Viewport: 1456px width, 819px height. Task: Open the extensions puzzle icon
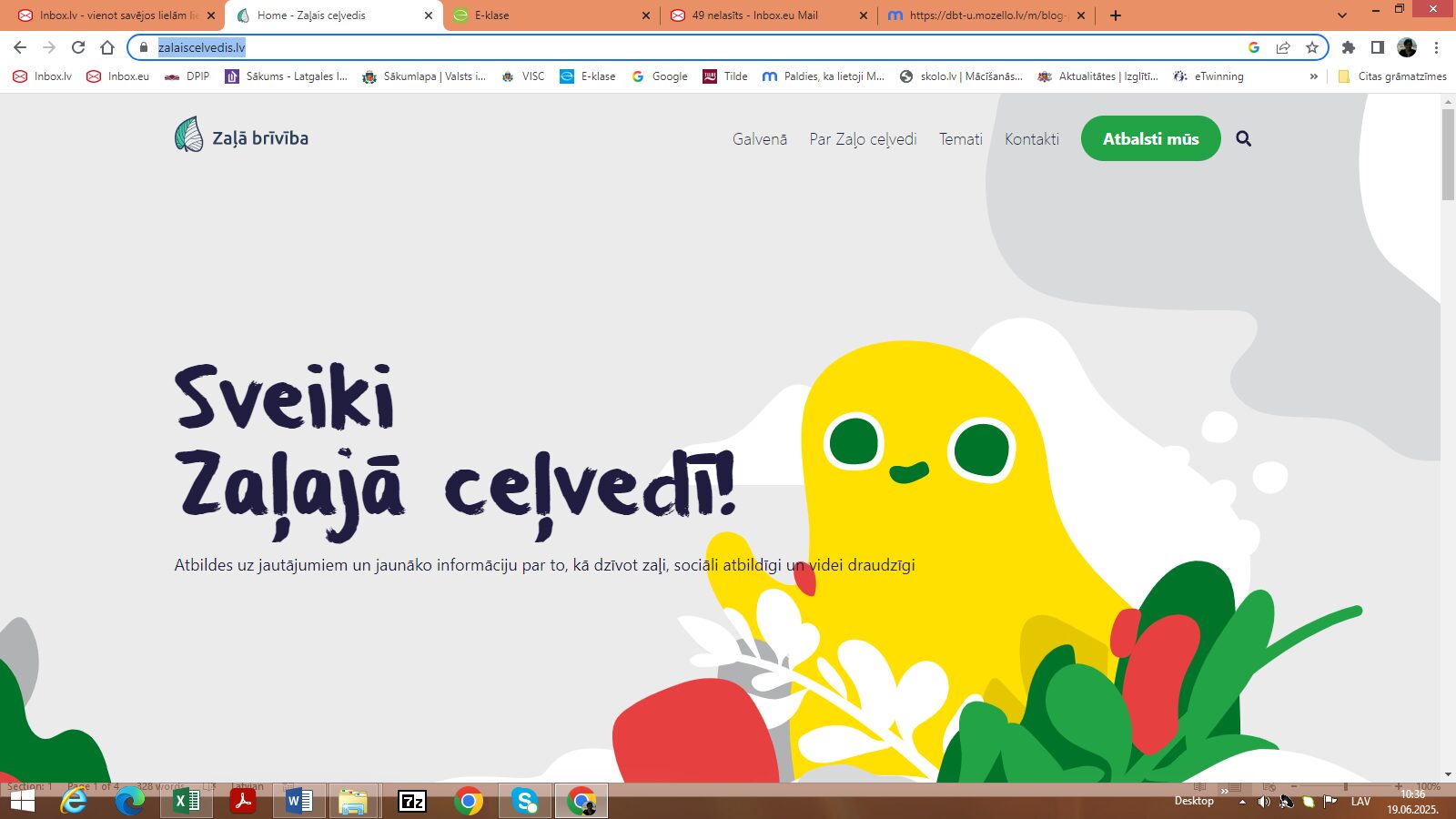click(x=1349, y=47)
